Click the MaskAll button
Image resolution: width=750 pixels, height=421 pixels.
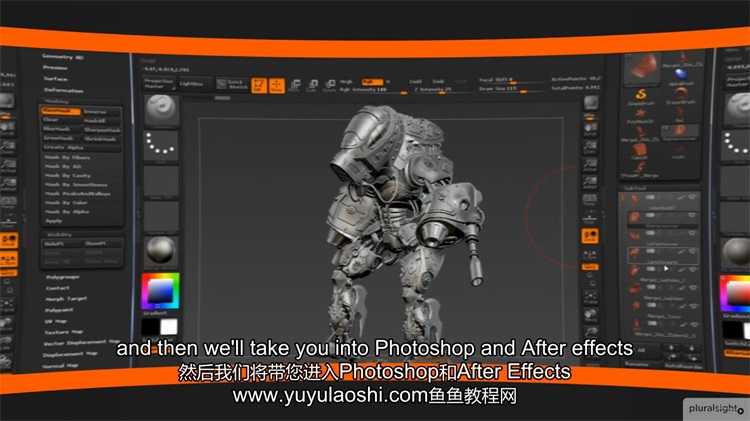tap(101, 121)
